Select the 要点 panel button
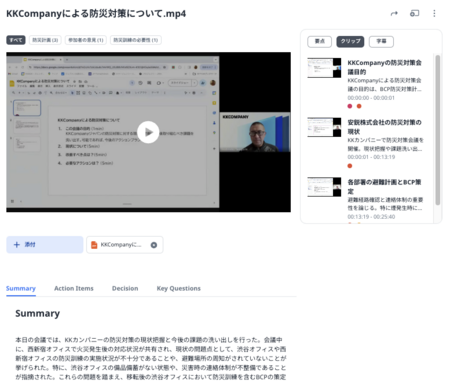450x381 pixels. [x=319, y=41]
